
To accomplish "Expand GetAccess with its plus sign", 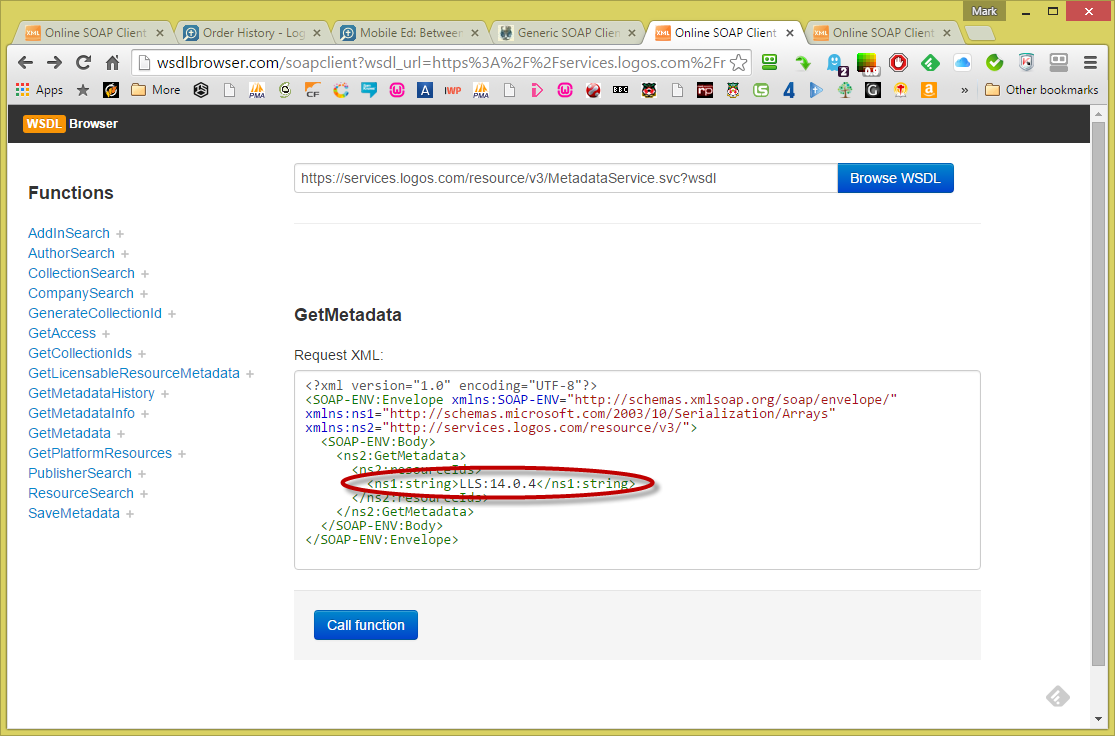I will point(105,334).
